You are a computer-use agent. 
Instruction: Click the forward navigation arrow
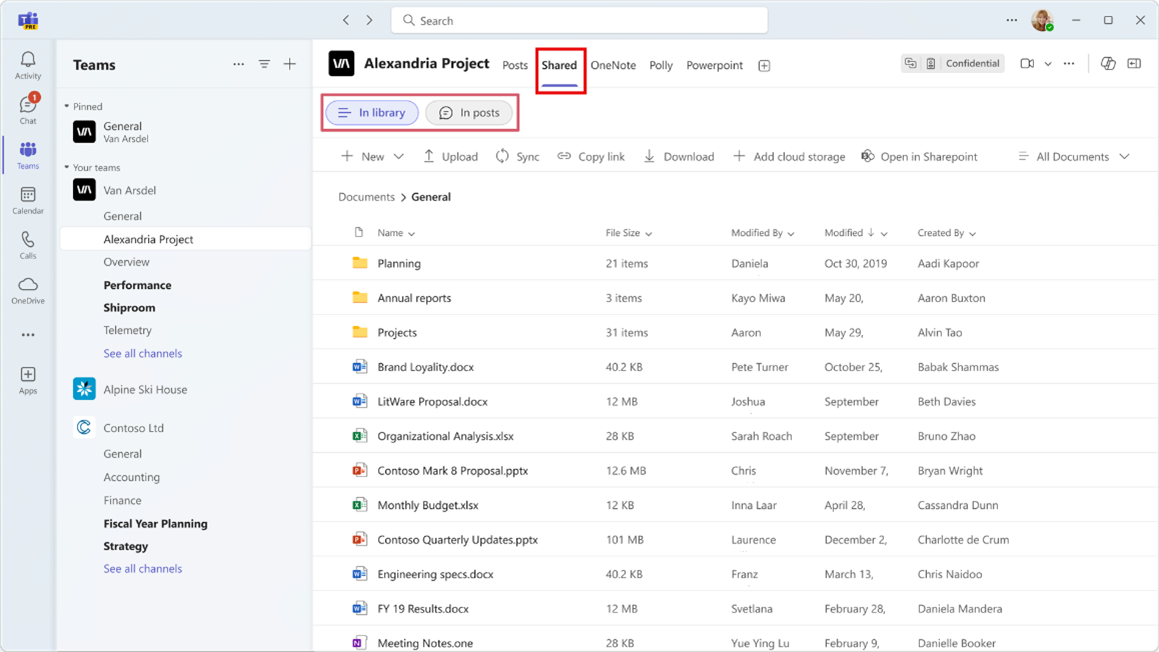coord(370,21)
